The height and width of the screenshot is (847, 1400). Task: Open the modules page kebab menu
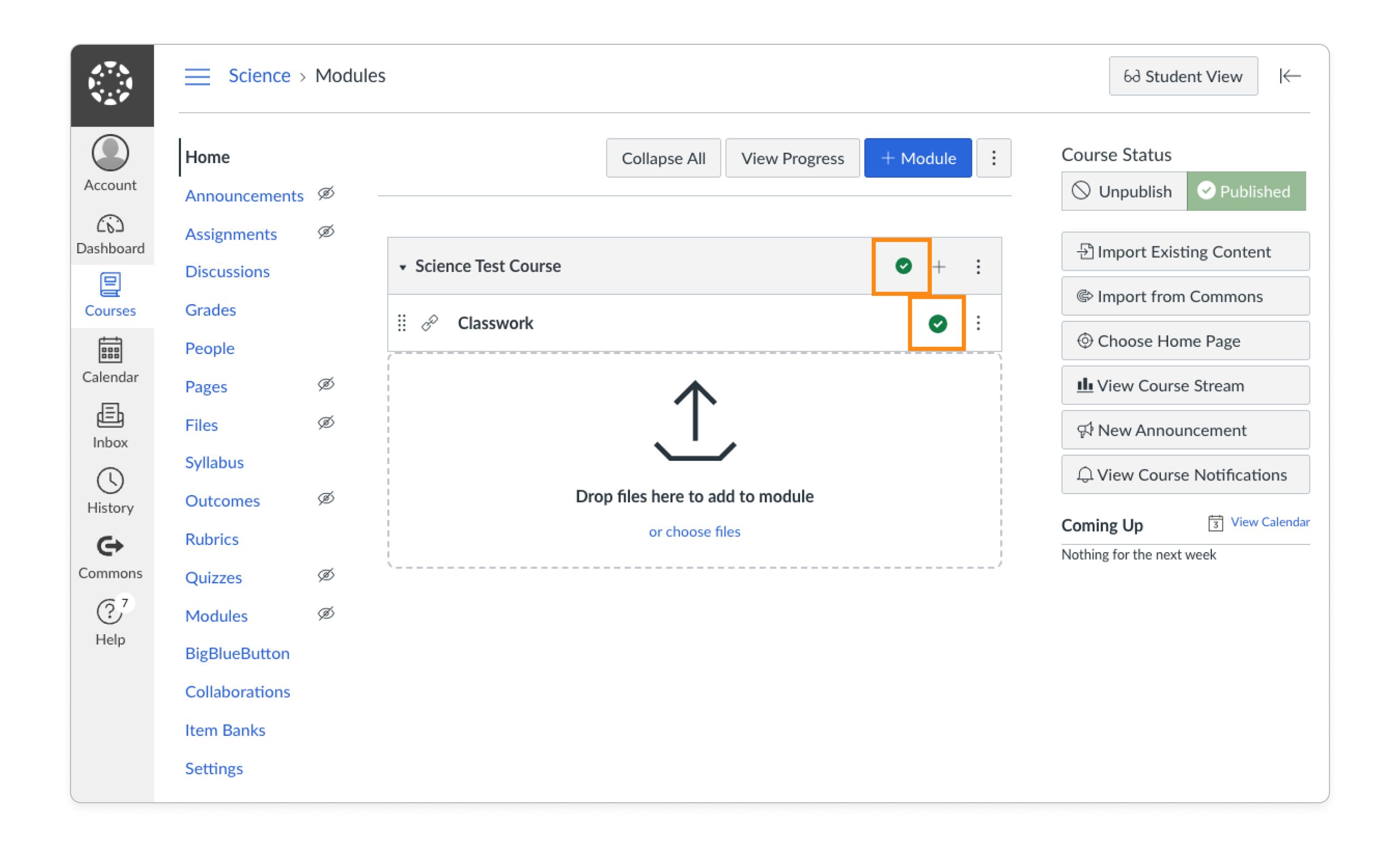click(x=994, y=158)
